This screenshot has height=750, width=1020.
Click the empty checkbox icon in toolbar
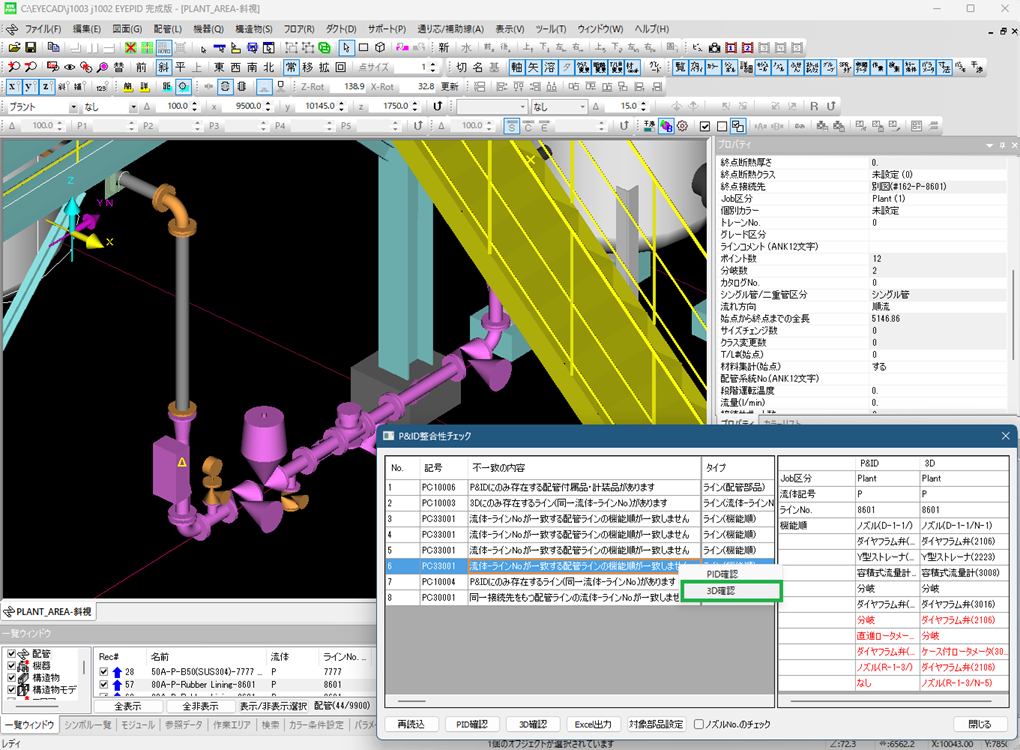tap(721, 126)
